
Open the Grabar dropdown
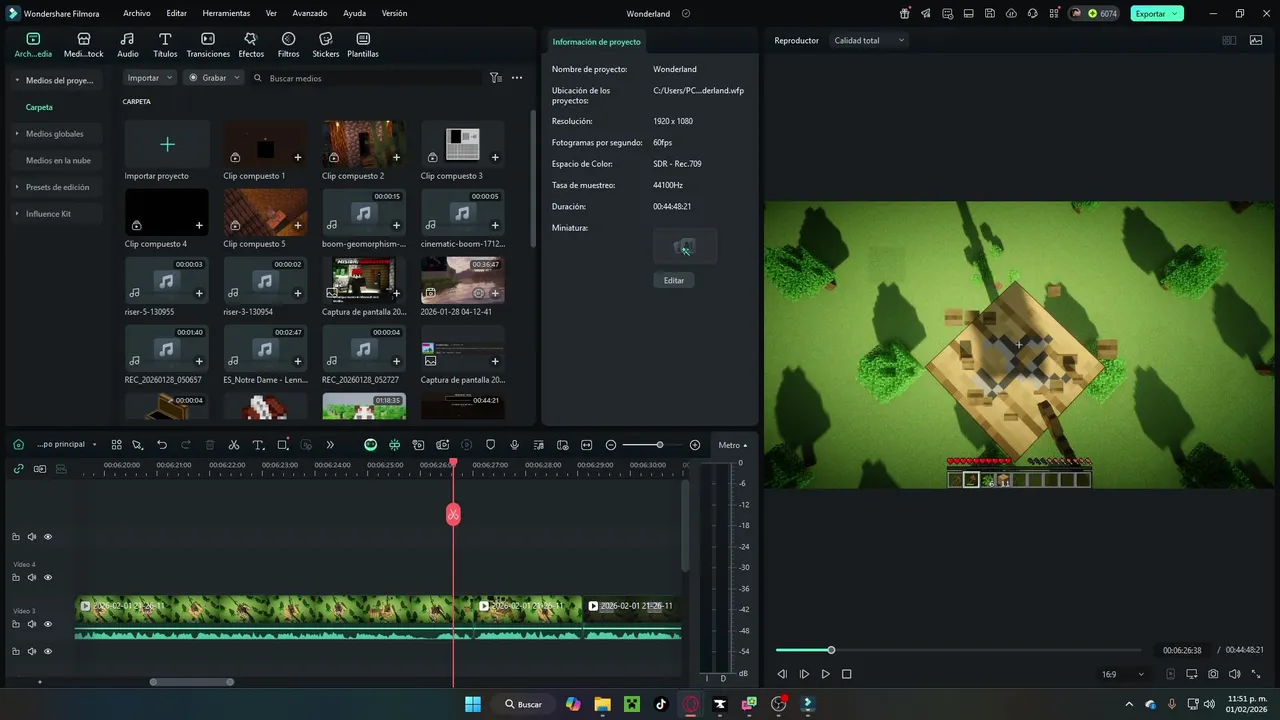[214, 77]
